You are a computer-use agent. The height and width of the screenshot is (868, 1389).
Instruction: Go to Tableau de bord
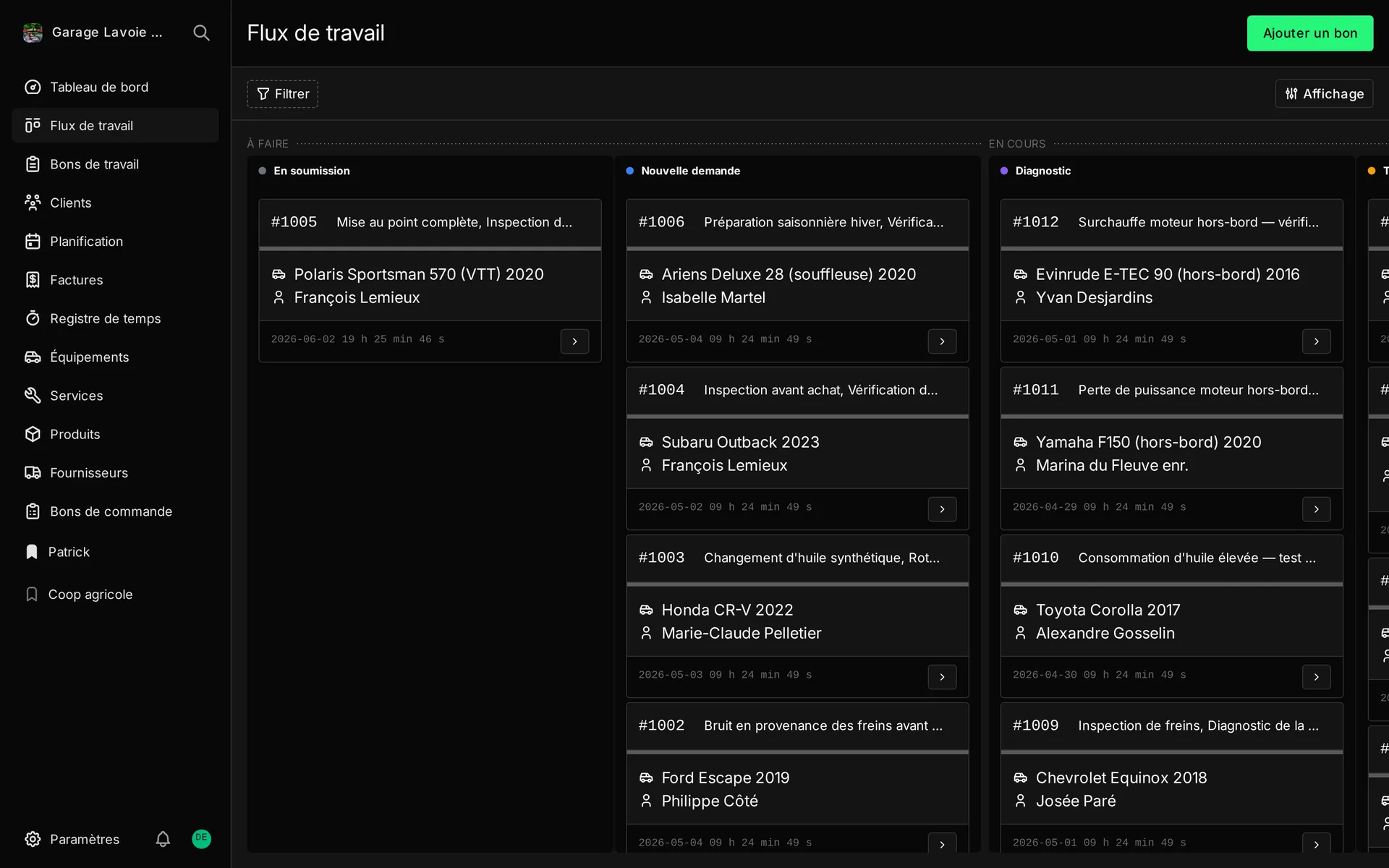115,88
